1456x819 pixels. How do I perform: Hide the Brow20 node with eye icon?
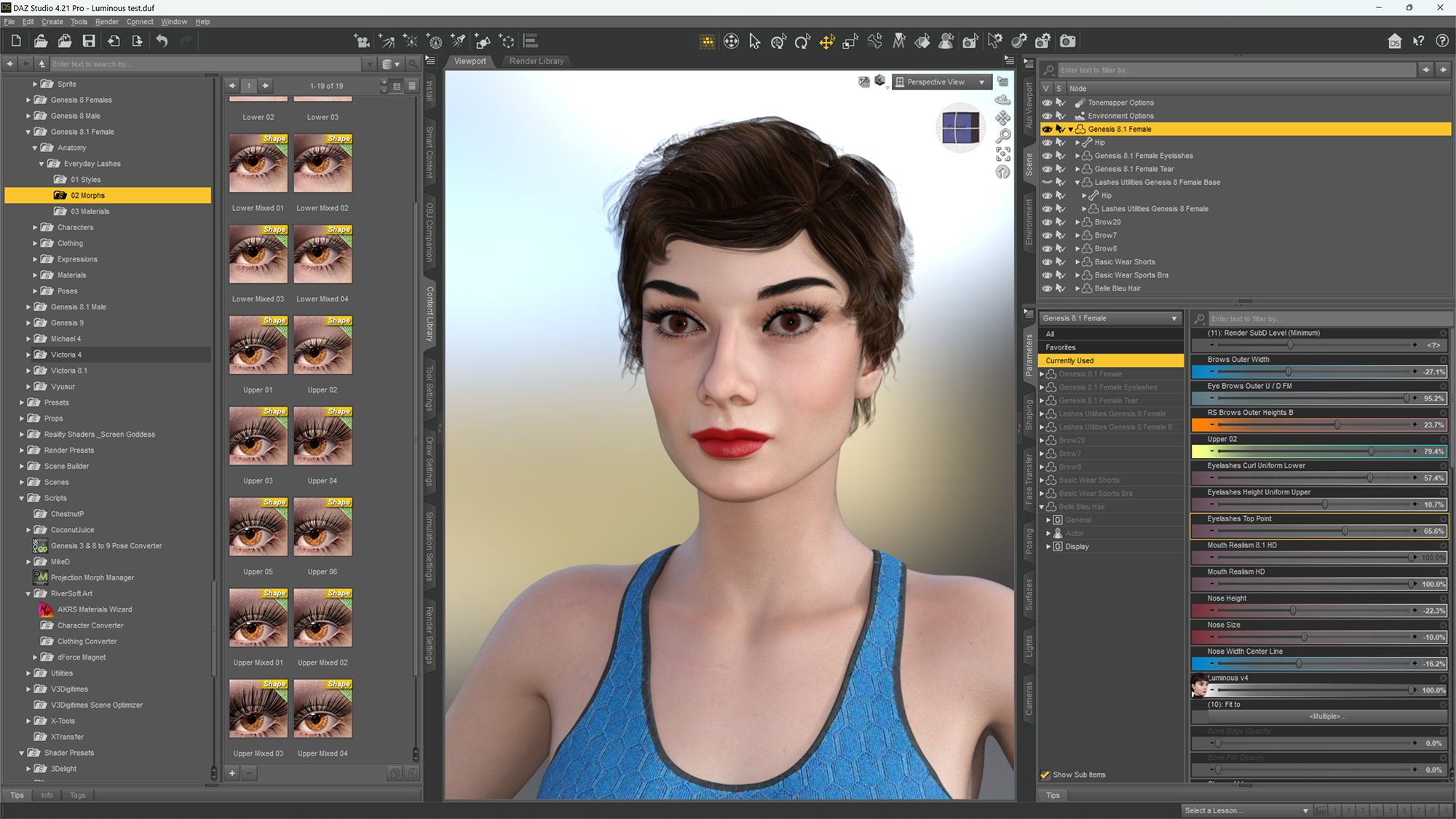1047,222
